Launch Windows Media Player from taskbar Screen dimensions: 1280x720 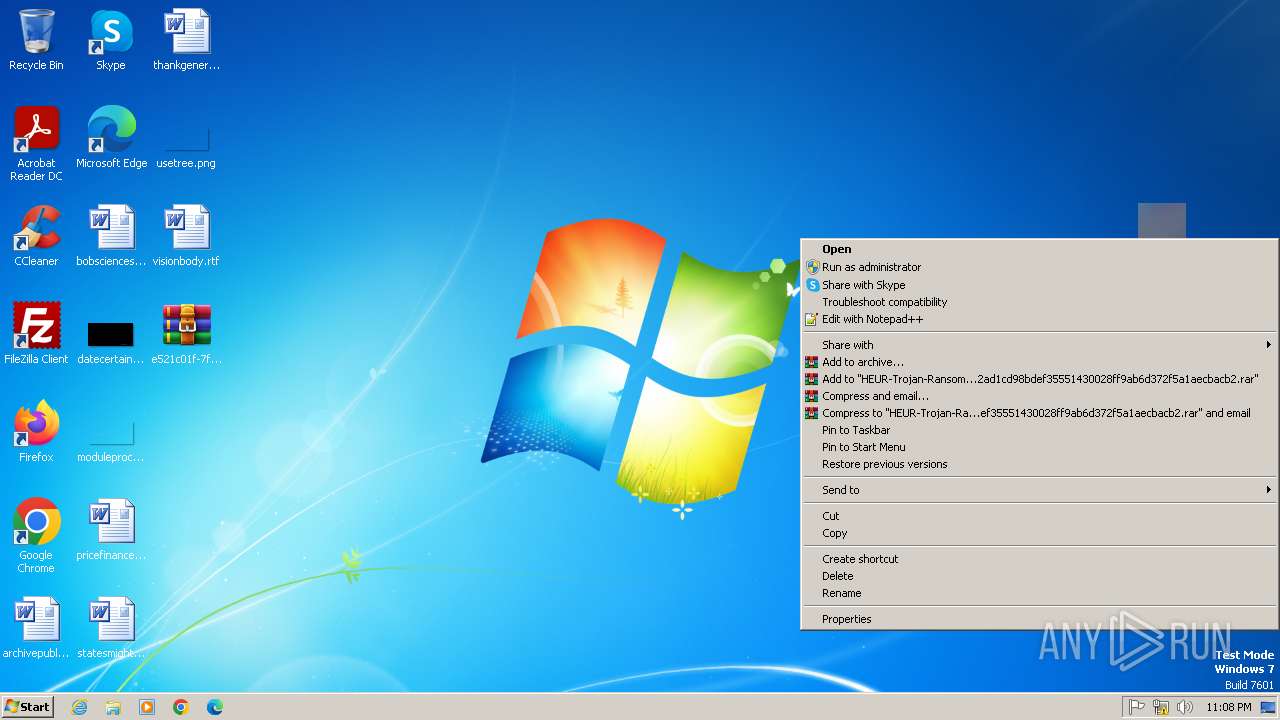[147, 707]
